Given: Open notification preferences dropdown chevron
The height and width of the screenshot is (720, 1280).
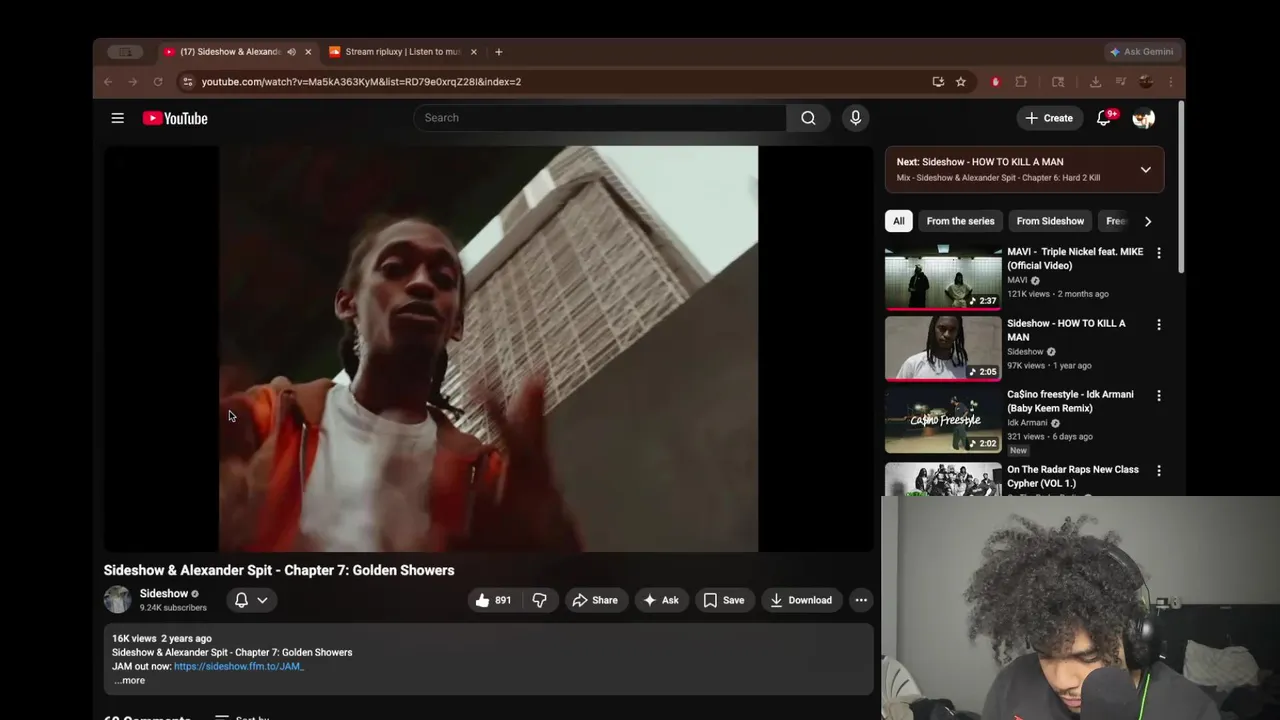Looking at the screenshot, I should point(262,600).
